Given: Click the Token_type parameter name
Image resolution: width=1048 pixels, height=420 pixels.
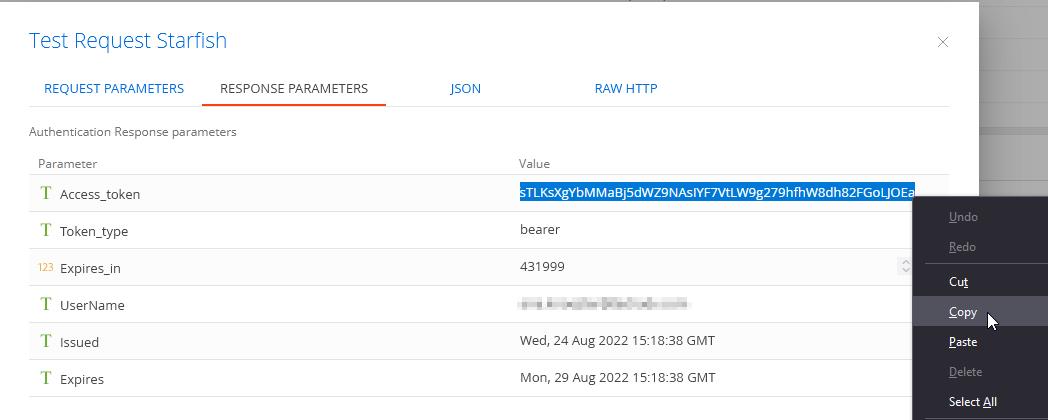Looking at the screenshot, I should pos(94,231).
